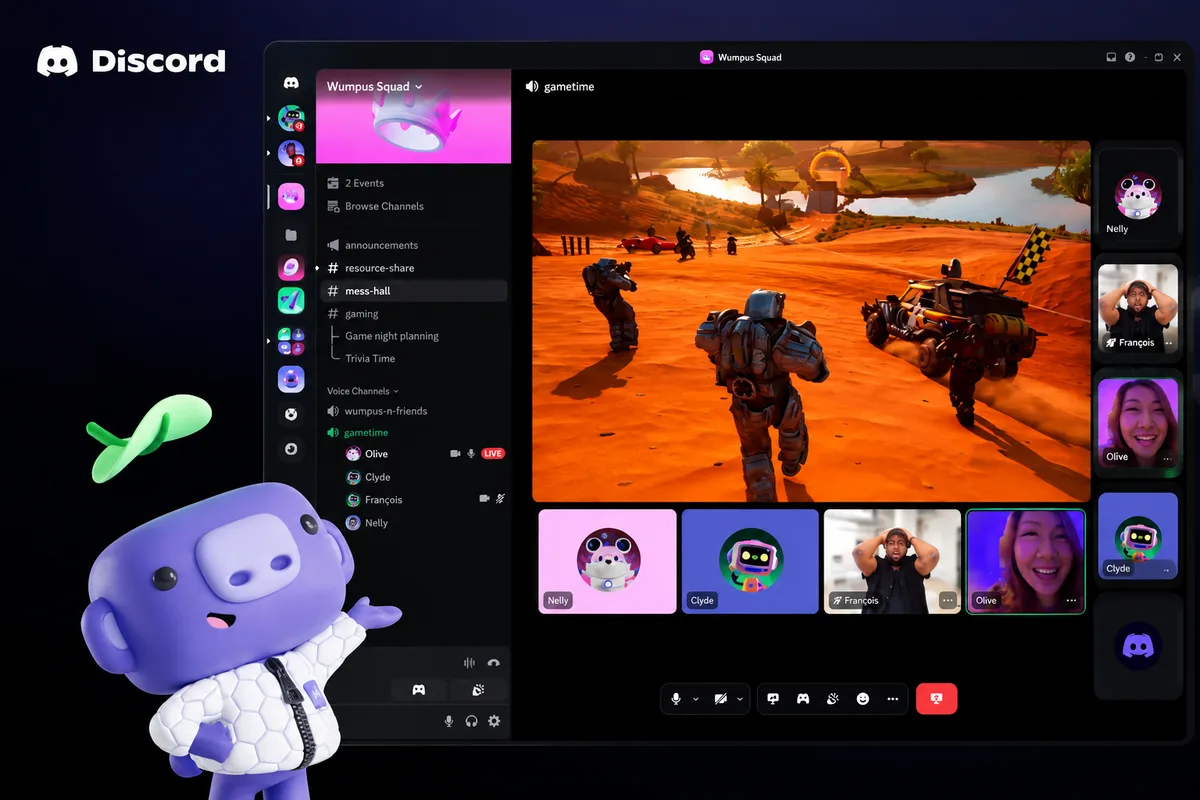Open the green paper-plane server icon
Image resolution: width=1200 pixels, height=800 pixels.
pos(291,300)
